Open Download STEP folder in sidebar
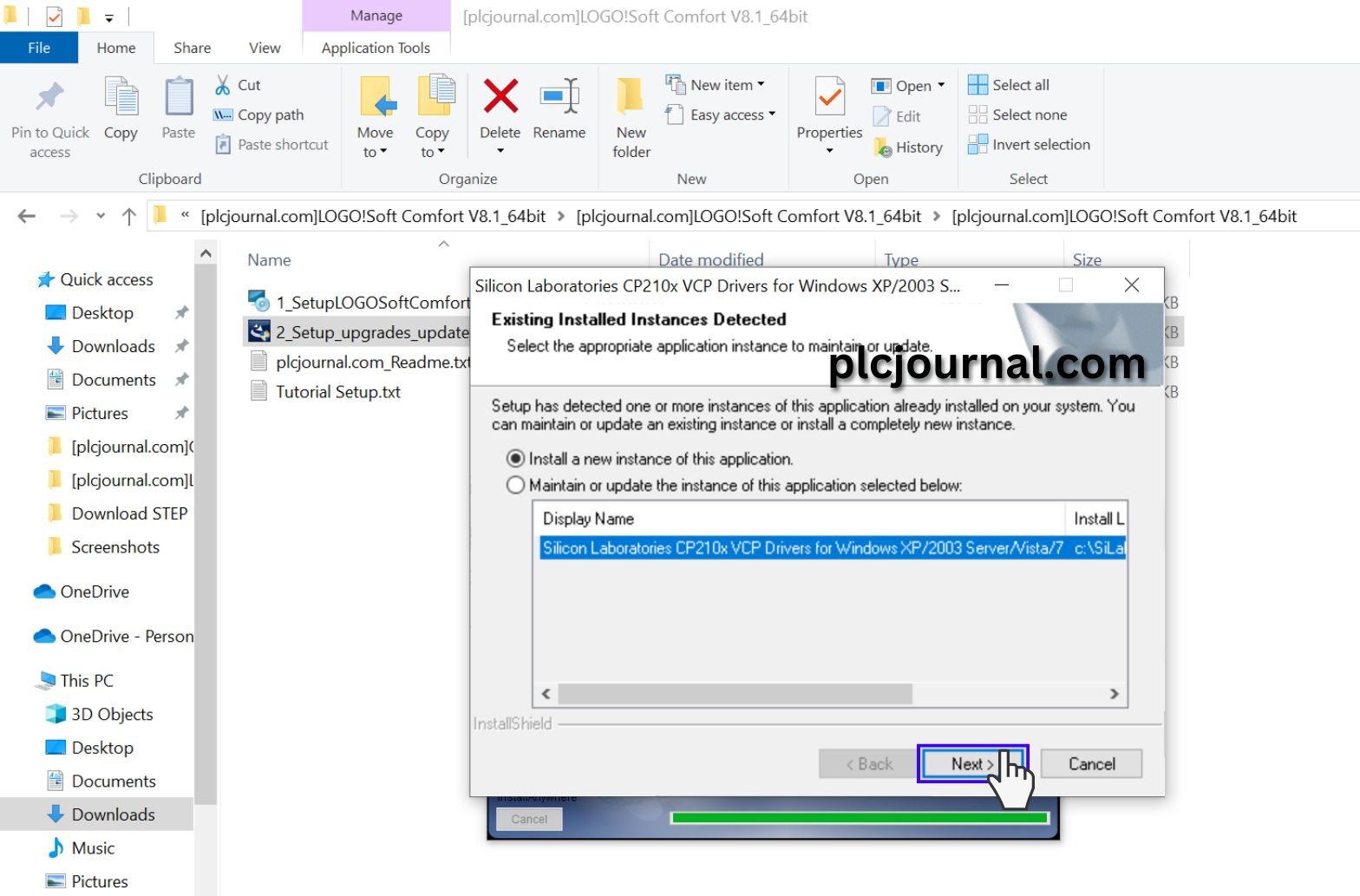1360x896 pixels. coord(117,513)
